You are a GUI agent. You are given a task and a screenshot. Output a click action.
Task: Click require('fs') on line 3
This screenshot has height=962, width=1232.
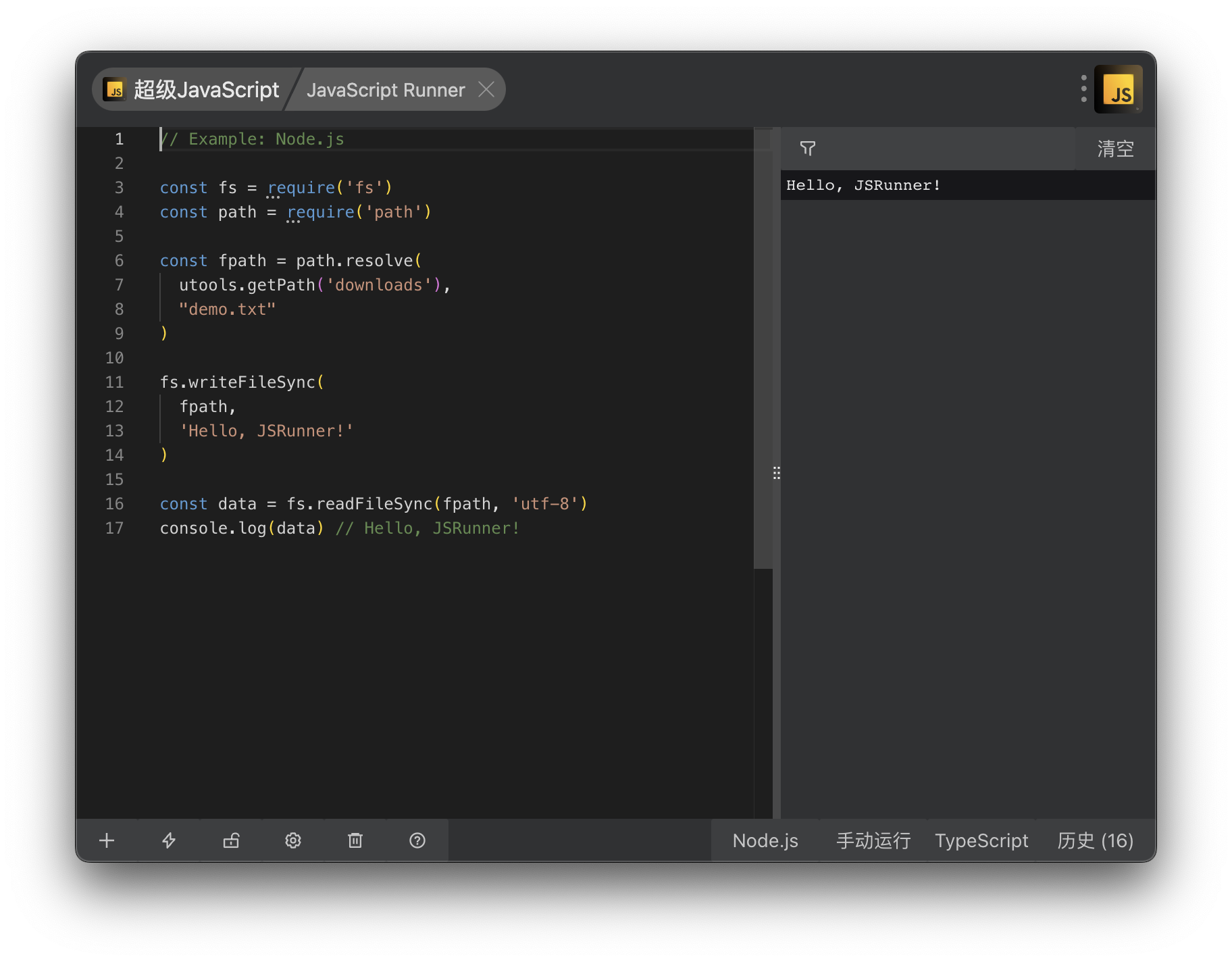[330, 188]
